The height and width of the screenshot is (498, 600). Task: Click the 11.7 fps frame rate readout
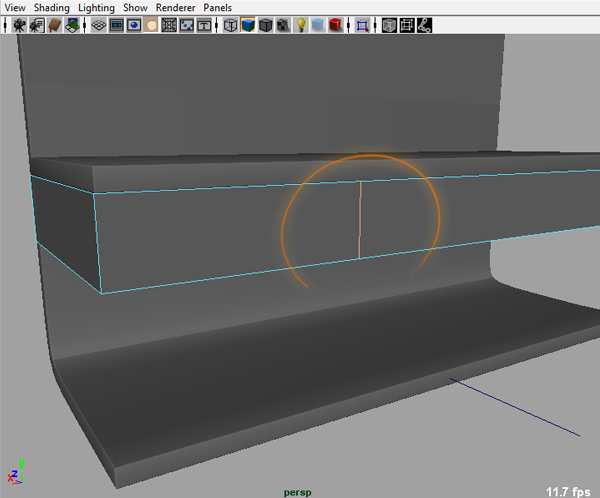pyautogui.click(x=568, y=491)
